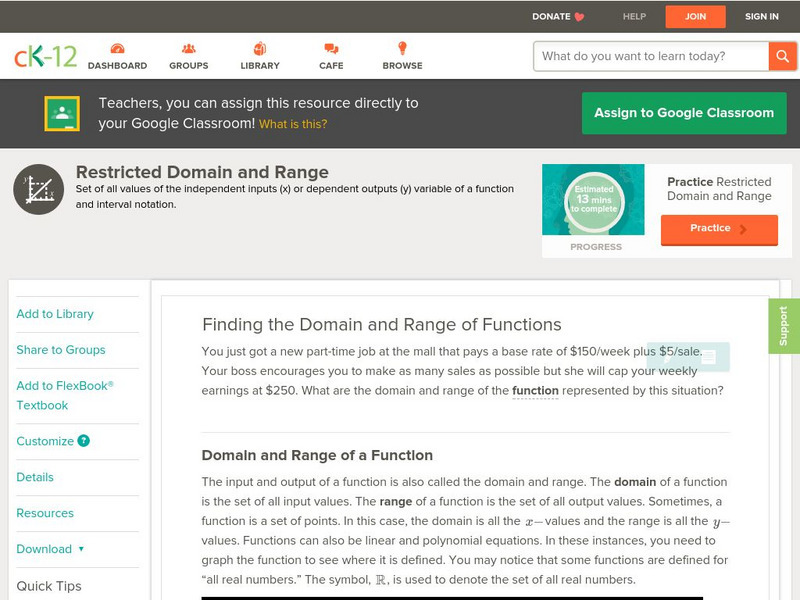Screen dimensions: 800x600
Task: Click the orange search magnifier button
Action: [782, 56]
